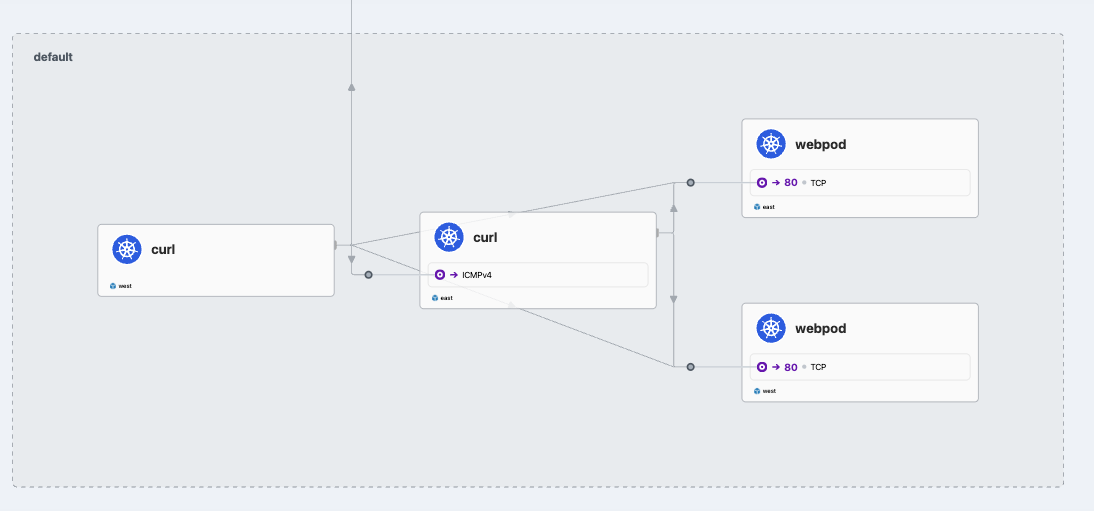Screen dimensions: 1094x511
Task: Click the Kubernetes icon on the west webpod card
Action: click(771, 328)
